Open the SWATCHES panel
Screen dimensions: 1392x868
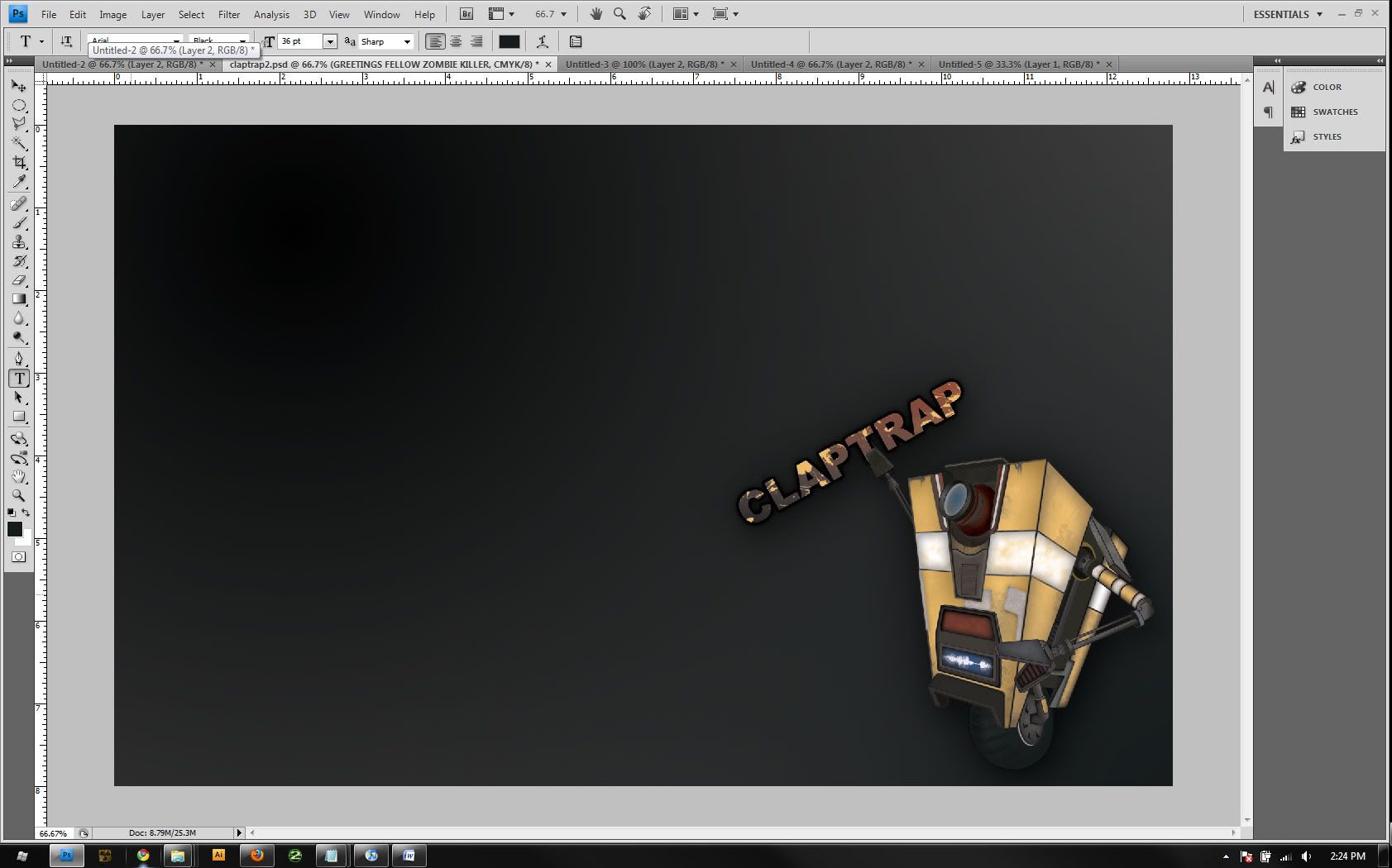coord(1333,112)
